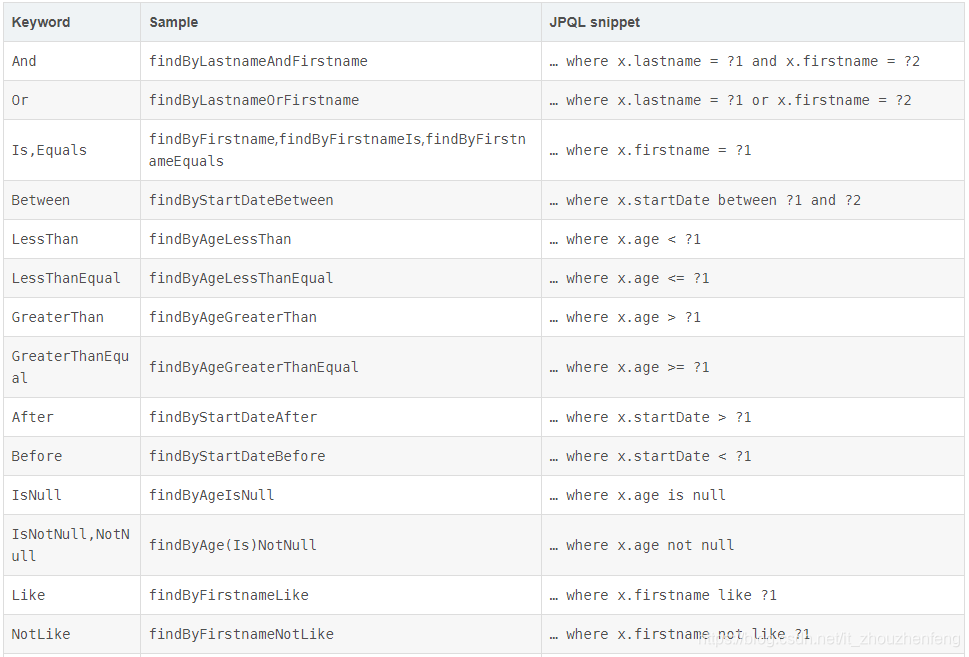Click the findByAge(Is)NotNull sample text
The image size is (969, 657).
[231, 544]
